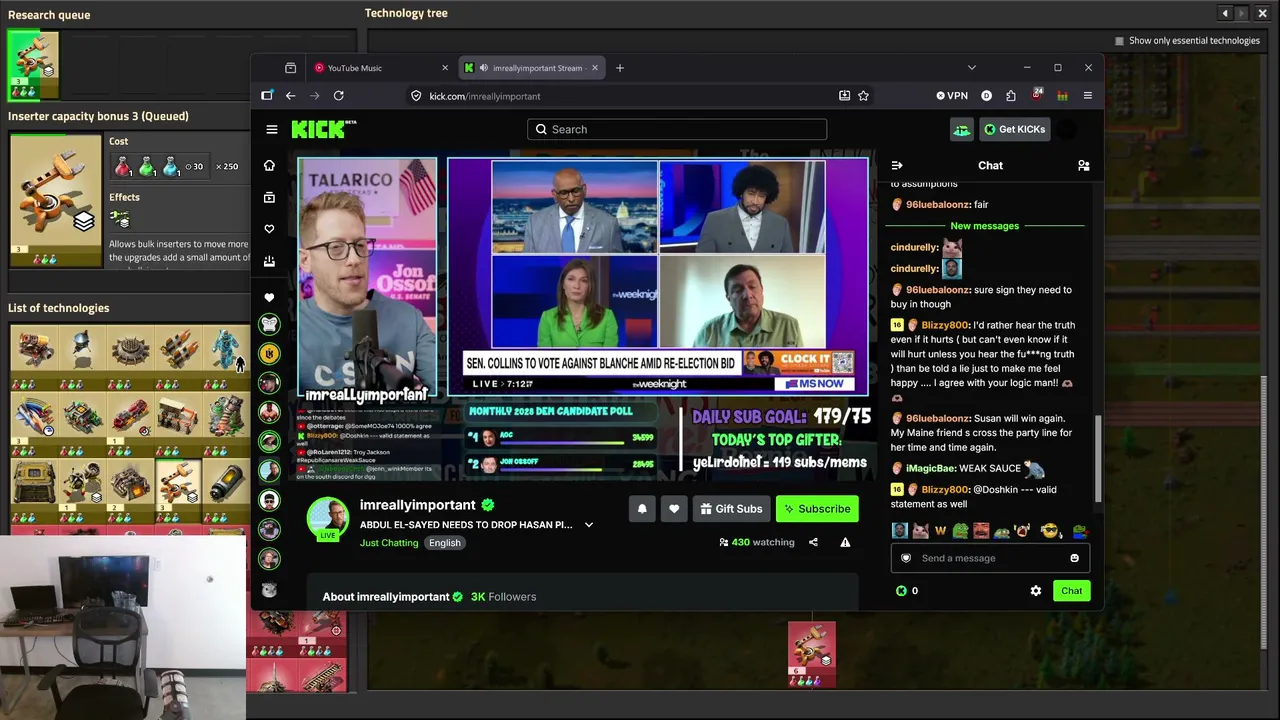Click the Subscribe button
The height and width of the screenshot is (720, 1280).
point(817,509)
